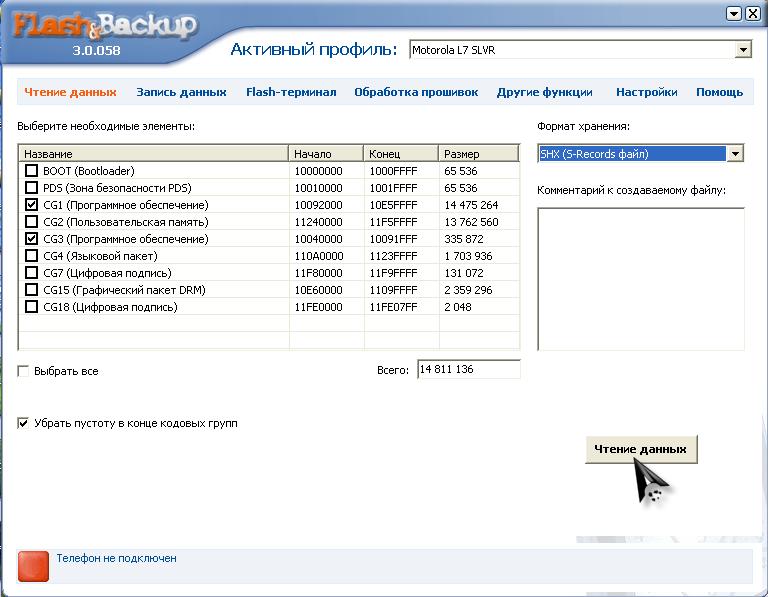Click the CG18 size value 2 048
This screenshot has height=597, width=768.
point(458,307)
